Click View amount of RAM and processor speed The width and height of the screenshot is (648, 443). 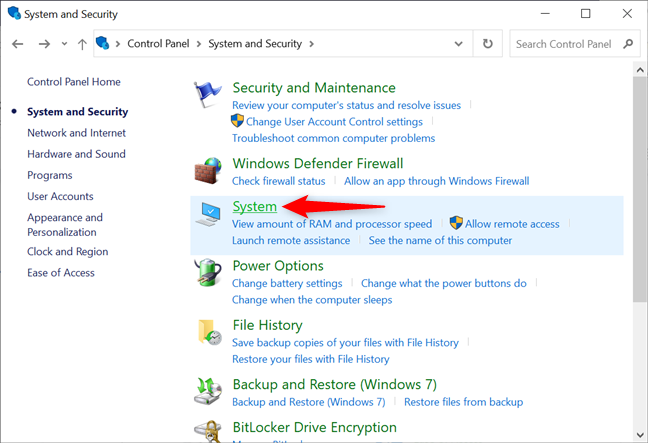pos(332,224)
